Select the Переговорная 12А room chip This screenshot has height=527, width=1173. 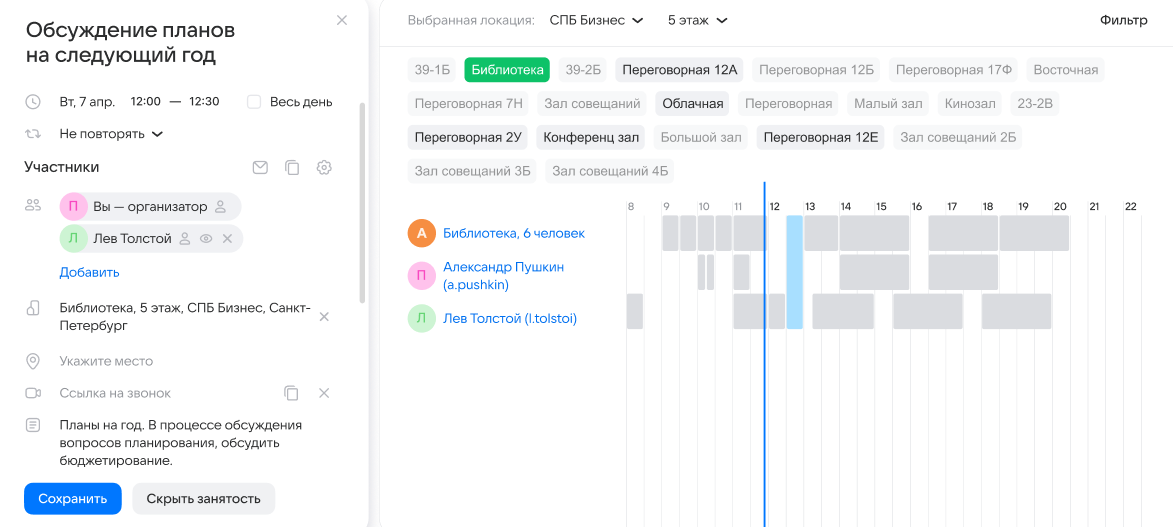[x=679, y=70]
